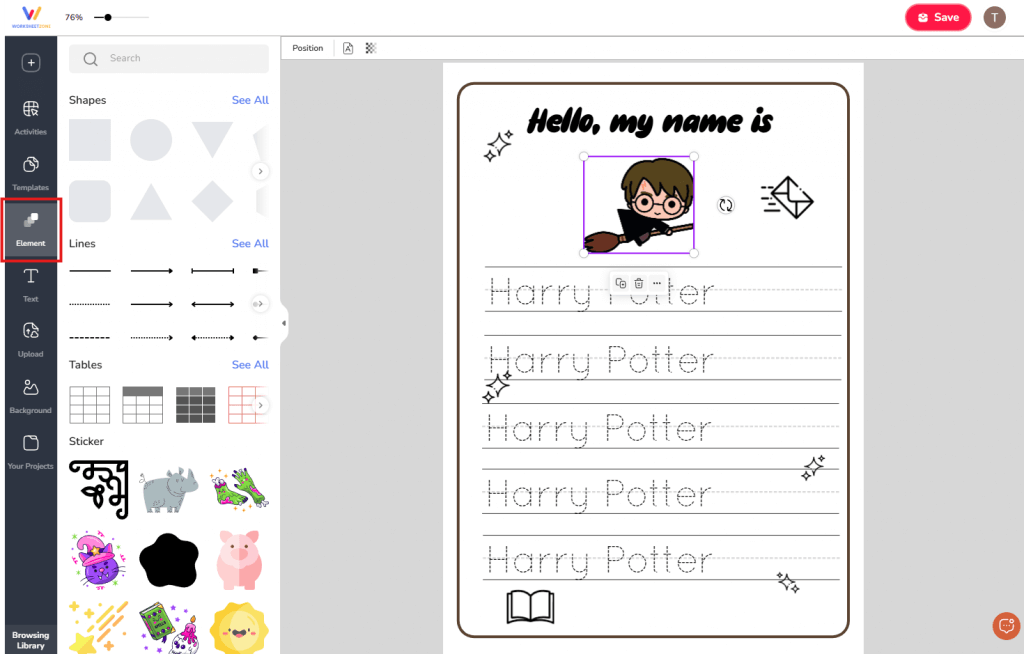The width and height of the screenshot is (1024, 654).
Task: Select the Harry Potter character image
Action: click(x=639, y=205)
